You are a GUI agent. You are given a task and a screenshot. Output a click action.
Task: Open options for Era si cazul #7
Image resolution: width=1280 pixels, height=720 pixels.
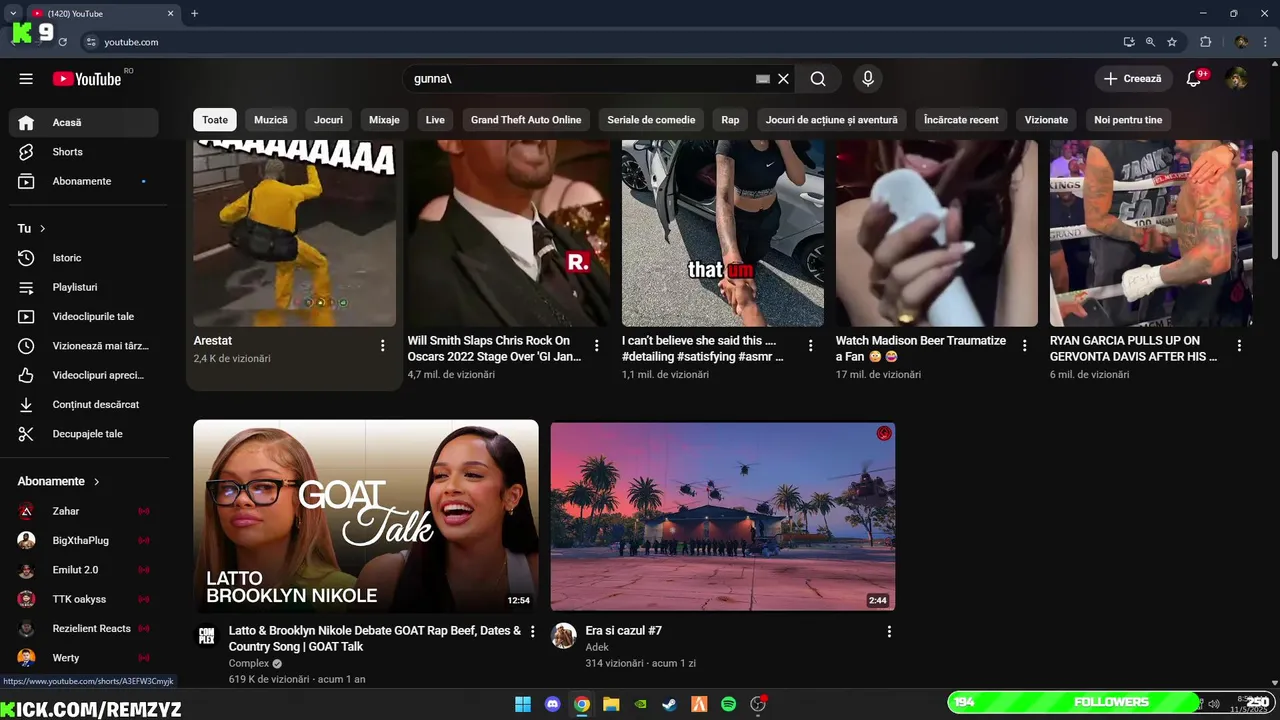(889, 632)
